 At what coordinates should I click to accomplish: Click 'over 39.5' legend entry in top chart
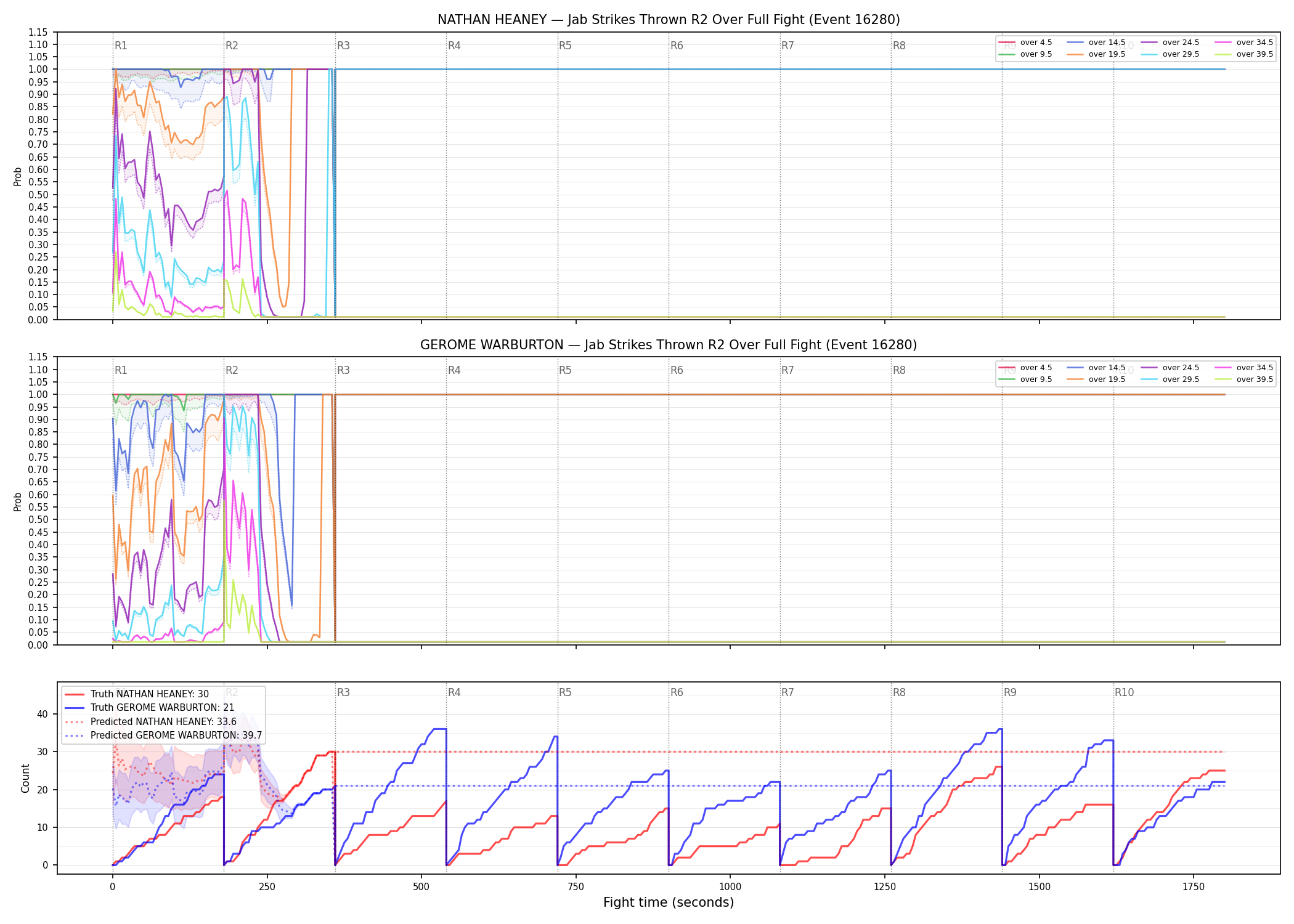1243,54
